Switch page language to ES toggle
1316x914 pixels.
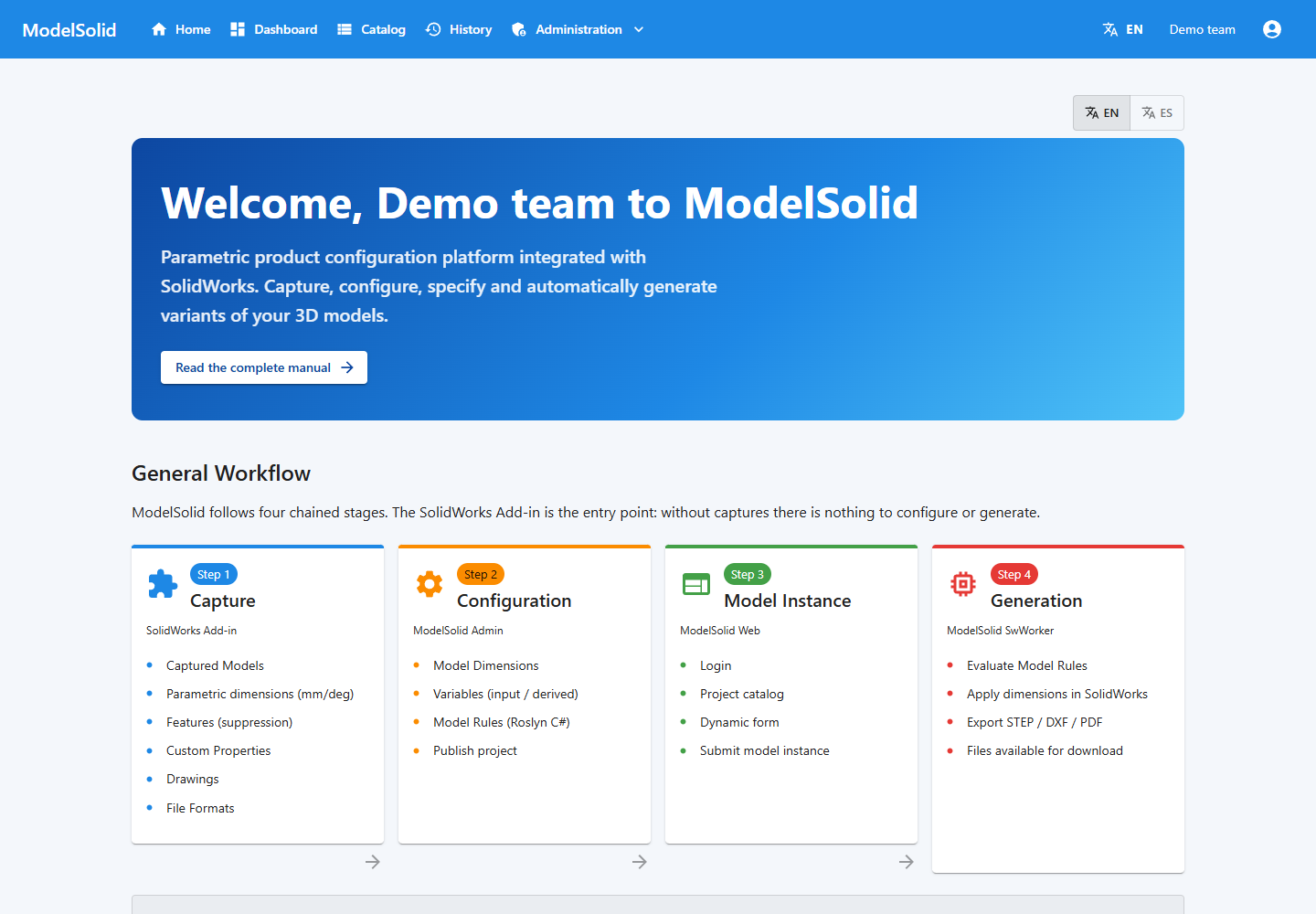pyautogui.click(x=1157, y=113)
